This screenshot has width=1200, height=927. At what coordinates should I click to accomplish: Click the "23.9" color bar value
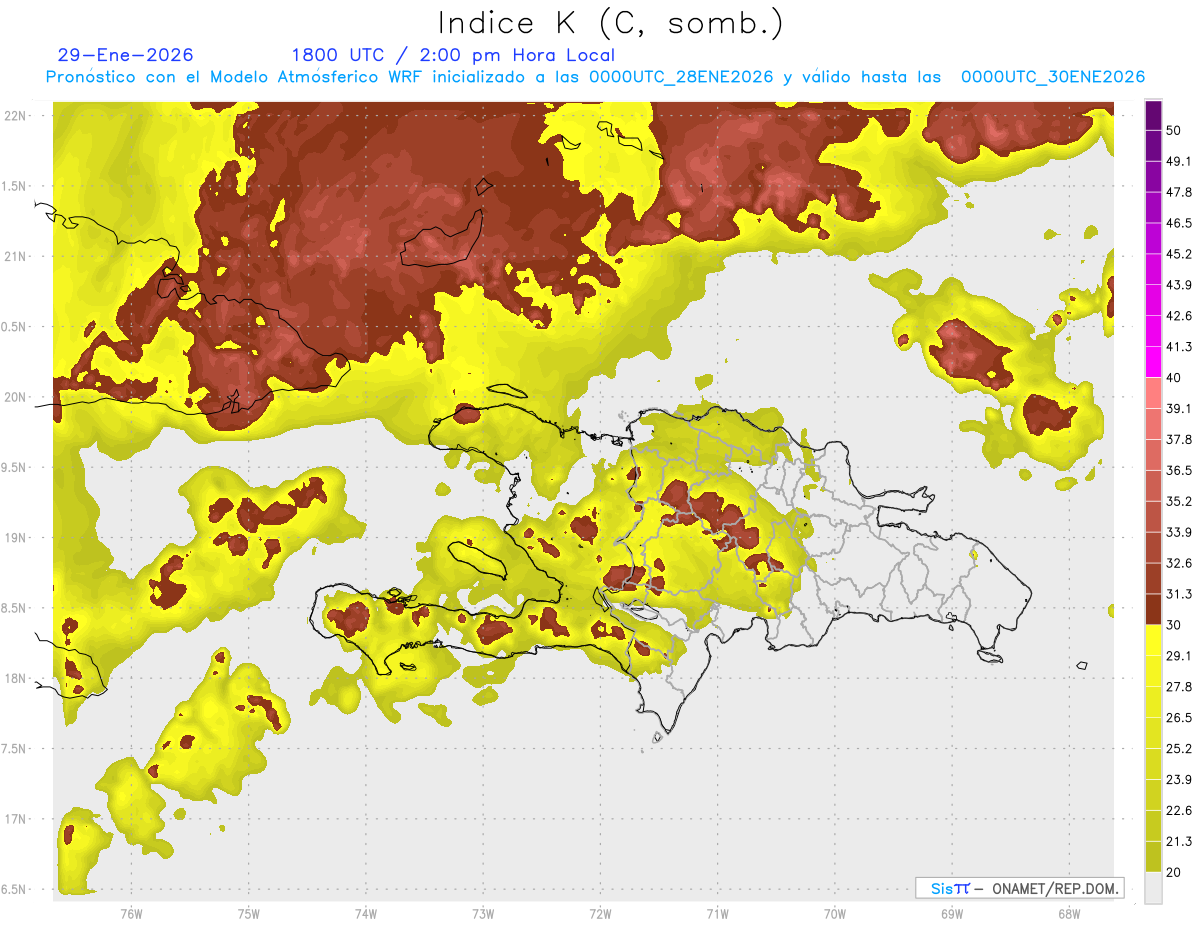(1179, 780)
